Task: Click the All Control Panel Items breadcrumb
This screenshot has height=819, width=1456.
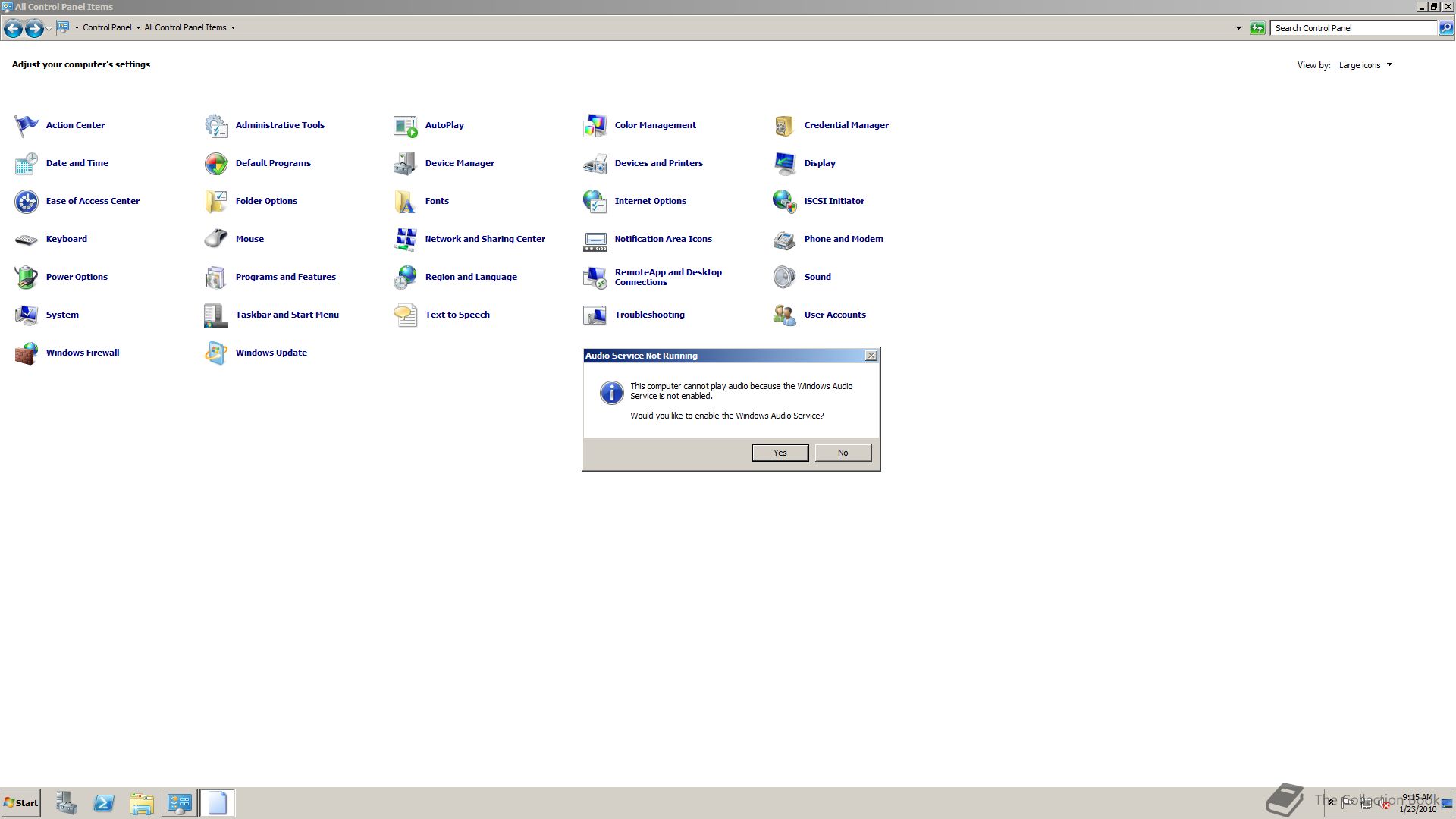Action: click(x=185, y=27)
